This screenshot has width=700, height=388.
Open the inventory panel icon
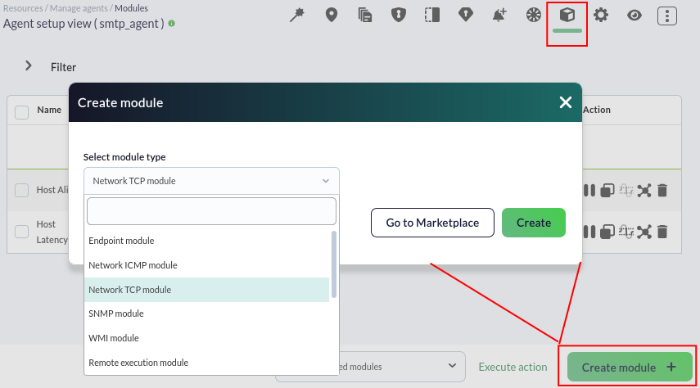coord(432,15)
